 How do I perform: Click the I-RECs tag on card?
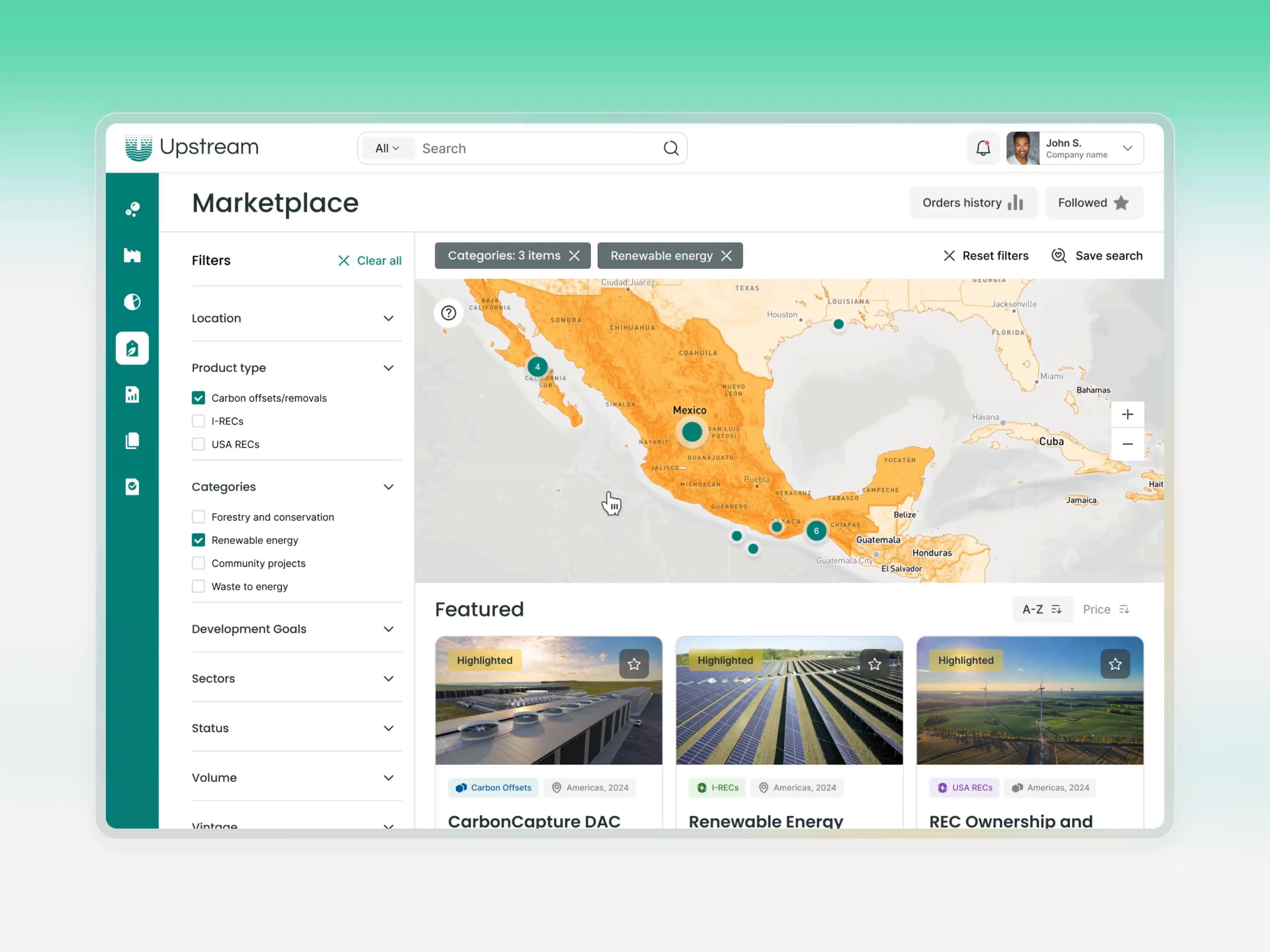pyautogui.click(x=717, y=787)
